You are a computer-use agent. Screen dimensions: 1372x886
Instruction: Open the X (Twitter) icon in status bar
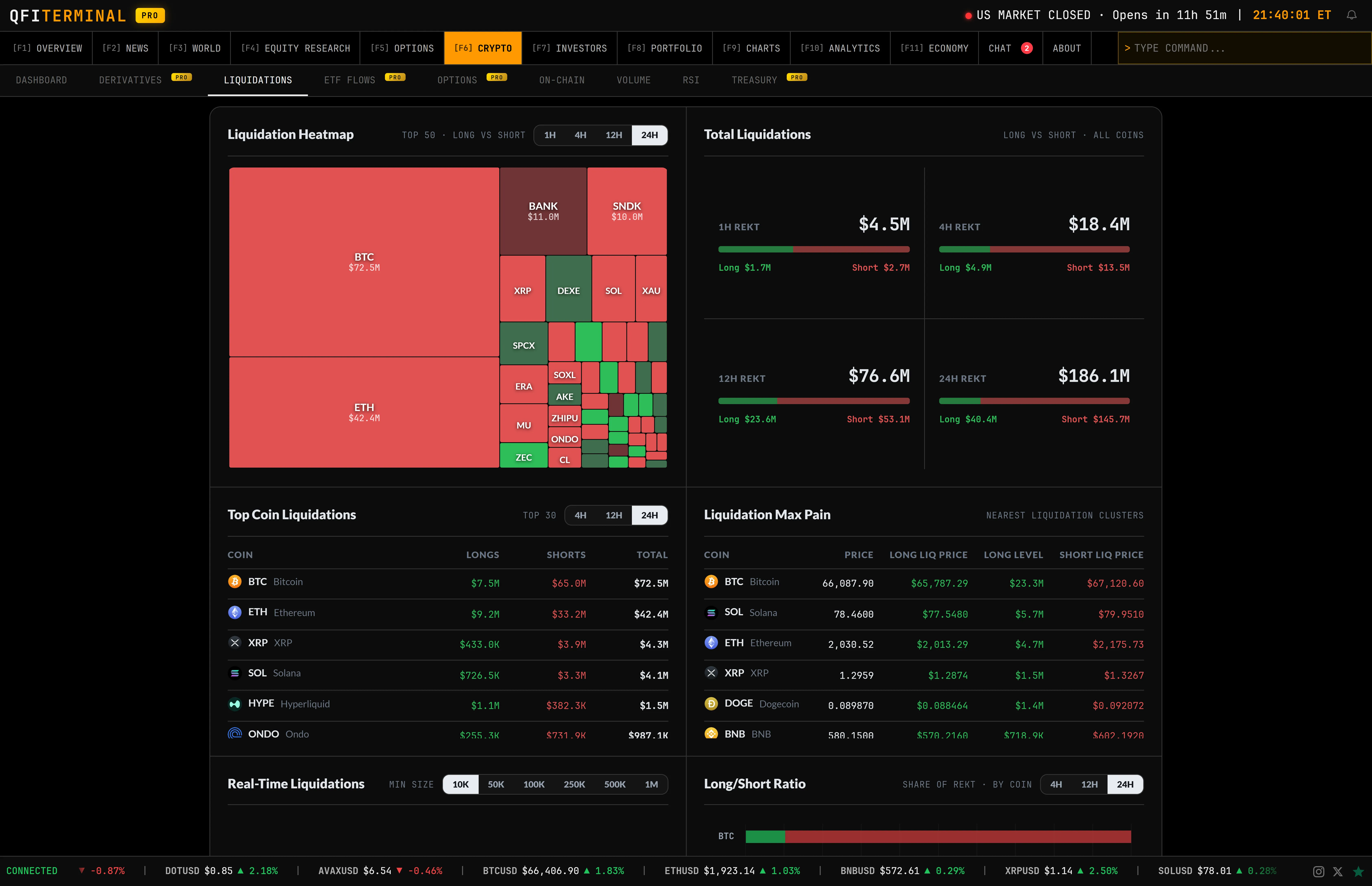click(x=1338, y=872)
